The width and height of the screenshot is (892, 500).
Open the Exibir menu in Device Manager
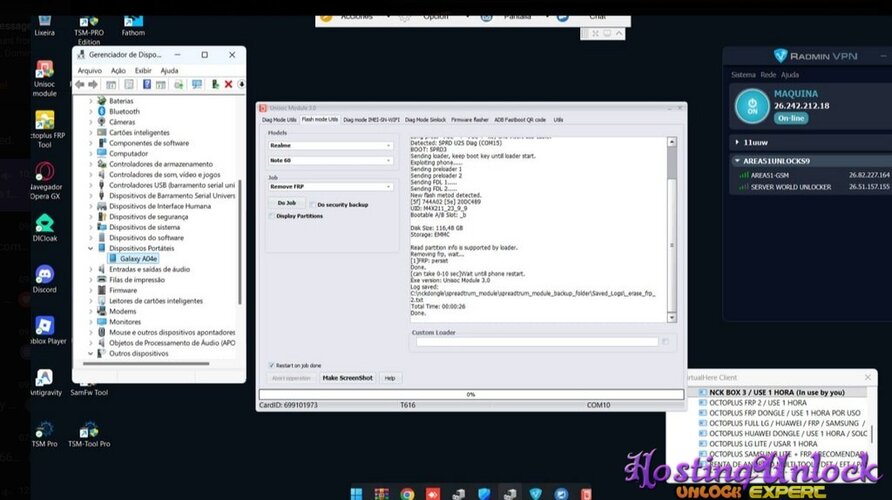(143, 71)
